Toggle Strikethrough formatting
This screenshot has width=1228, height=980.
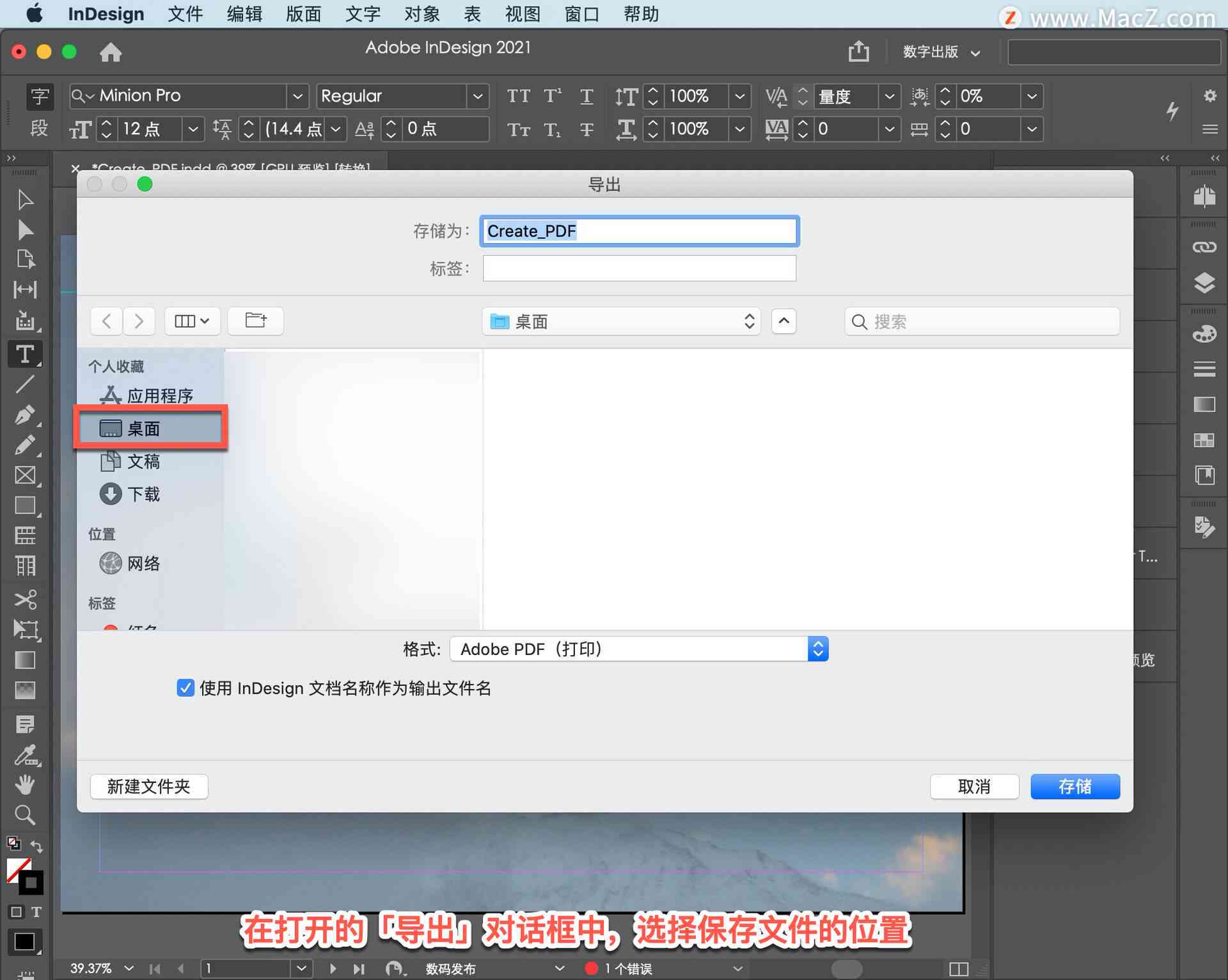pos(586,130)
